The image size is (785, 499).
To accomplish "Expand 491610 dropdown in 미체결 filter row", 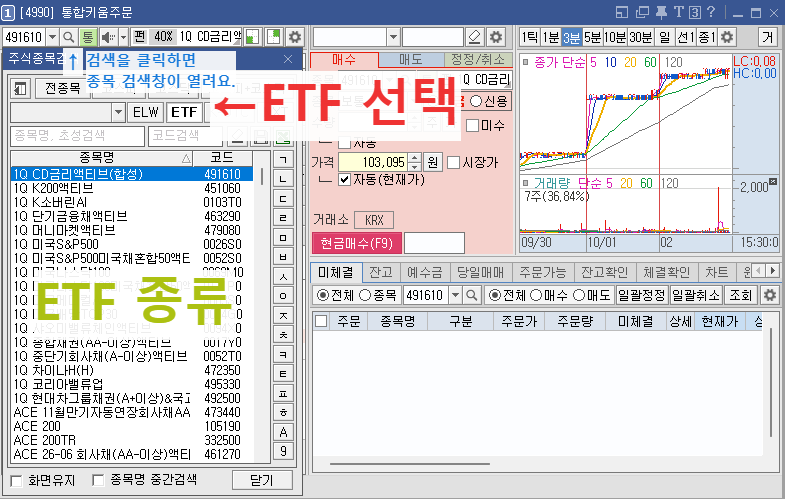I will 455,295.
